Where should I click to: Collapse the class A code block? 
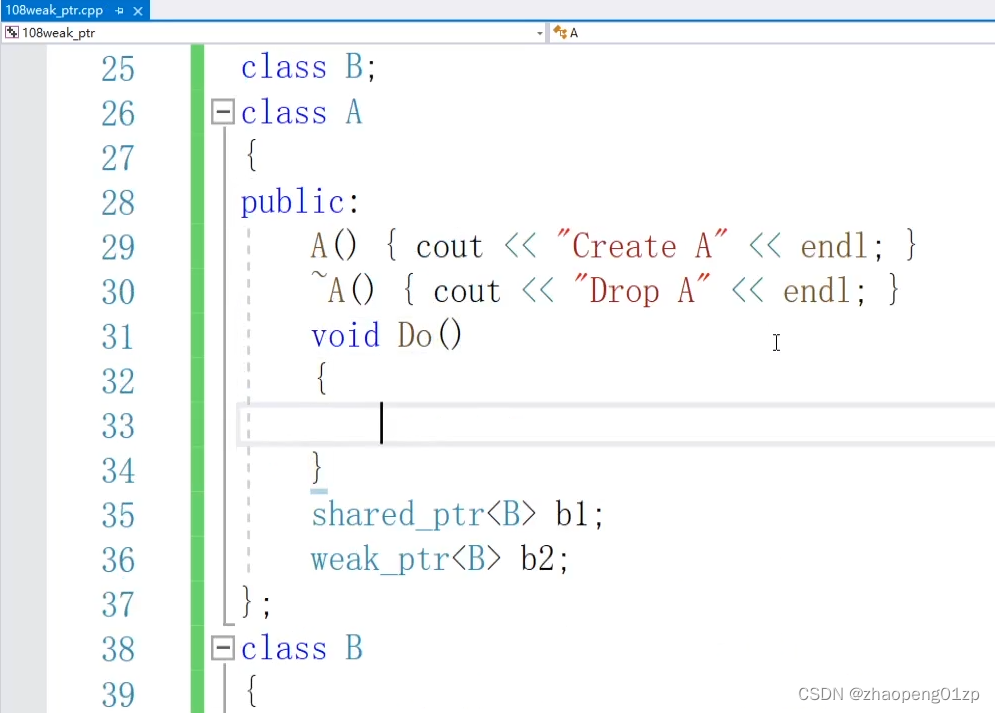pos(223,112)
